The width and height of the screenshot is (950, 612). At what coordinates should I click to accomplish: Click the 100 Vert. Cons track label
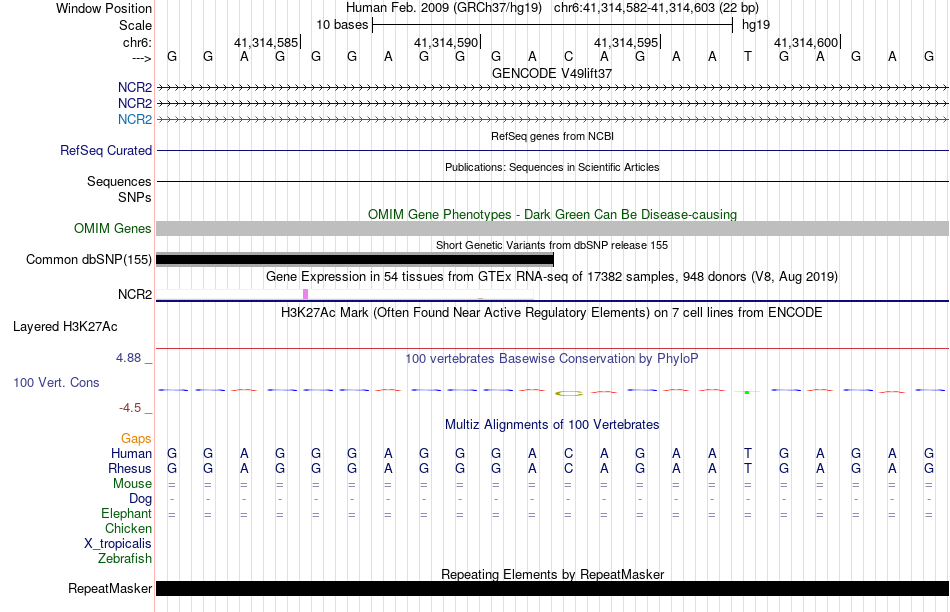(56, 382)
